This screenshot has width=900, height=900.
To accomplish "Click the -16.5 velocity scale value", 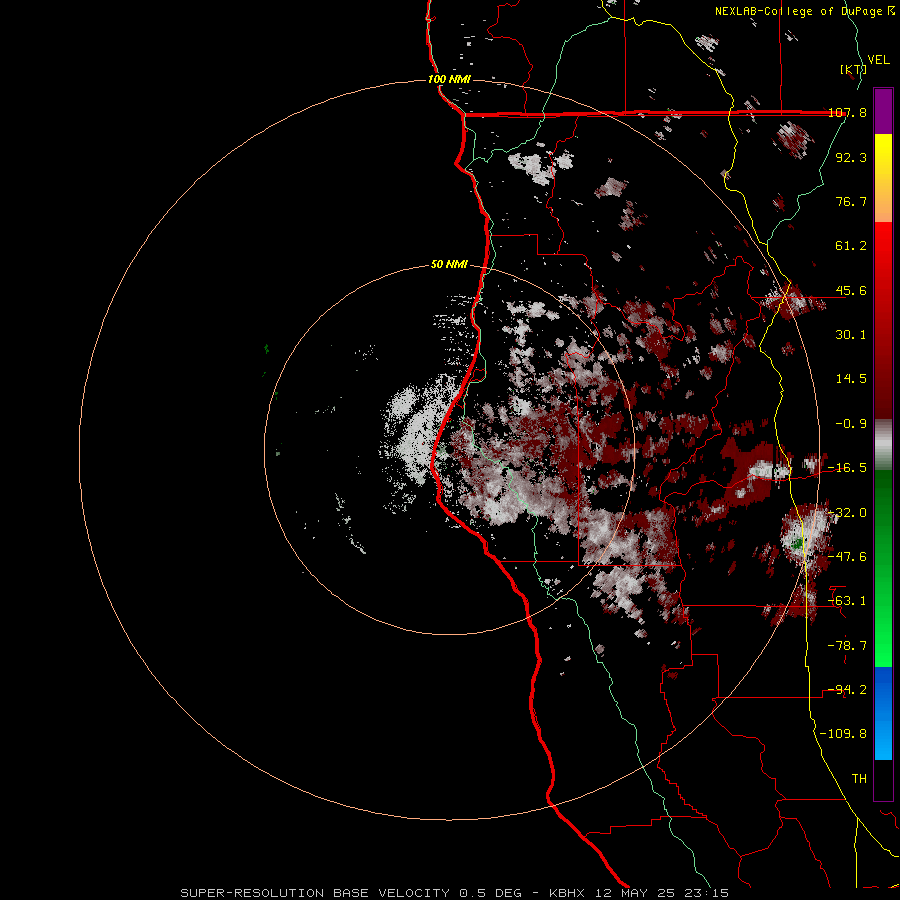I will 847,468.
